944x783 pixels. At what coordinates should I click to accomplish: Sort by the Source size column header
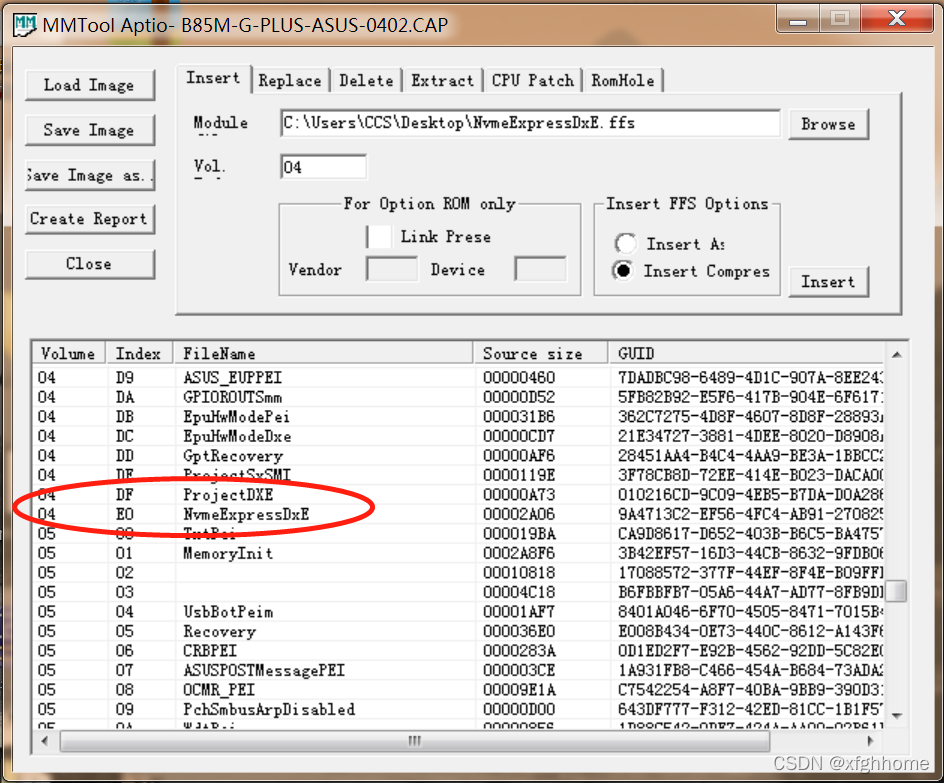(x=541, y=353)
